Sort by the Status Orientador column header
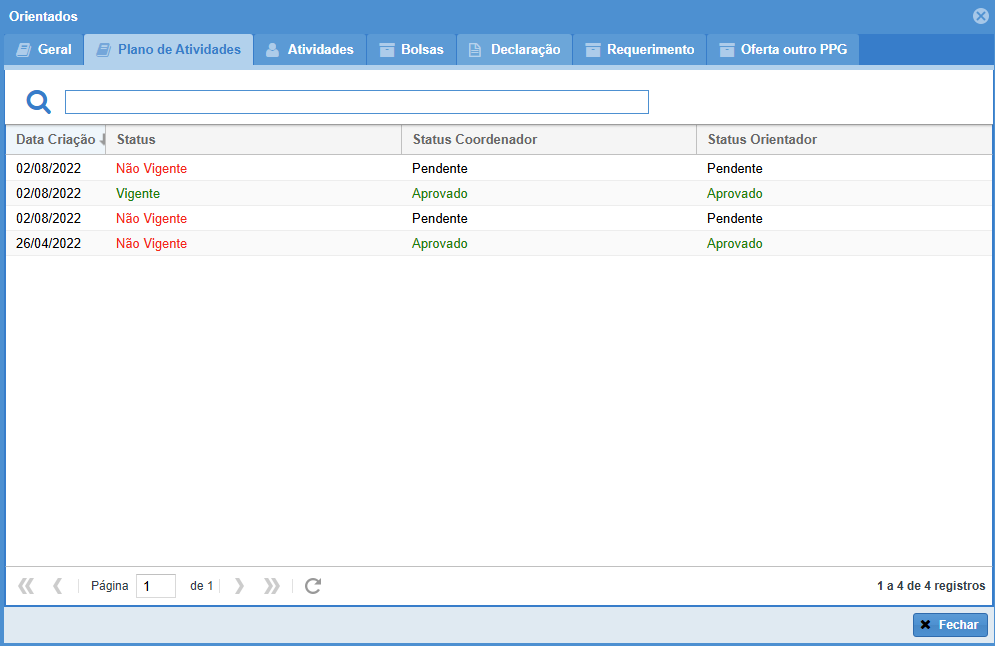Screen dimensions: 995x646 762,140
